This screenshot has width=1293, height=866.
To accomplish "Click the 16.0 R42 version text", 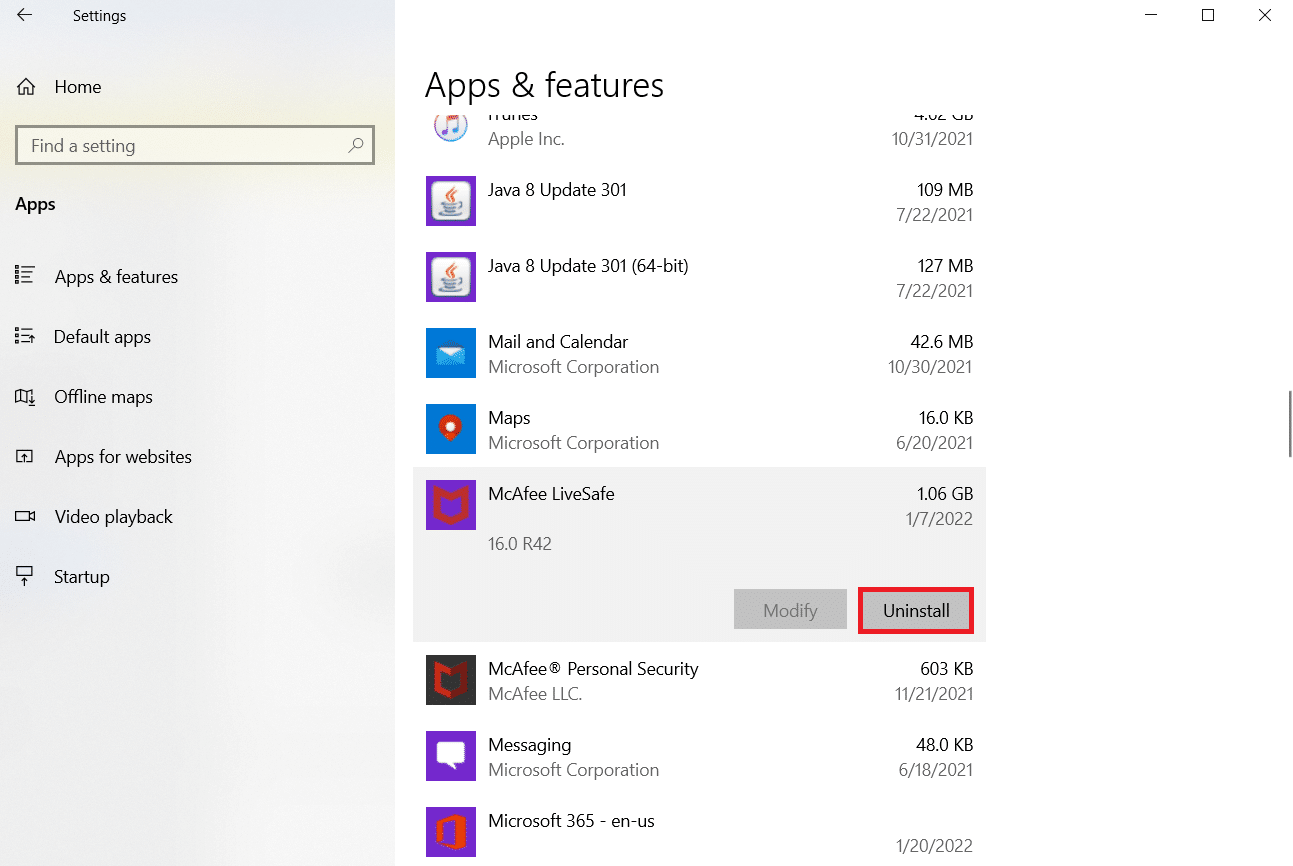I will pos(520,544).
